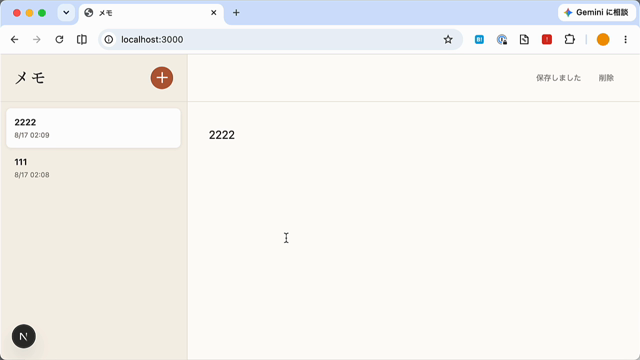Click the 2222 text in editor
This screenshot has height=360, width=640.
click(x=222, y=135)
